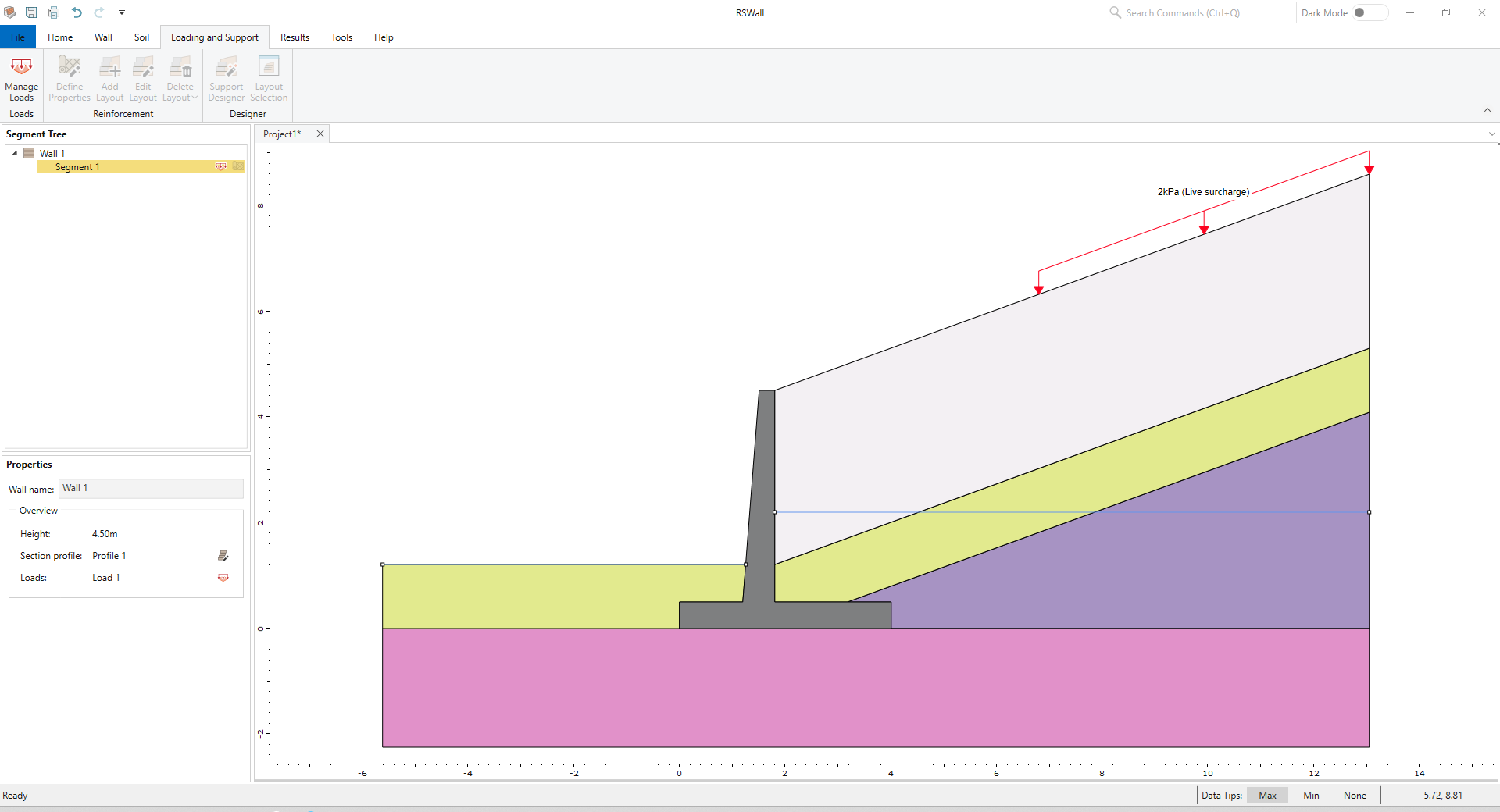Open the Tools ribbon tab

tap(341, 37)
